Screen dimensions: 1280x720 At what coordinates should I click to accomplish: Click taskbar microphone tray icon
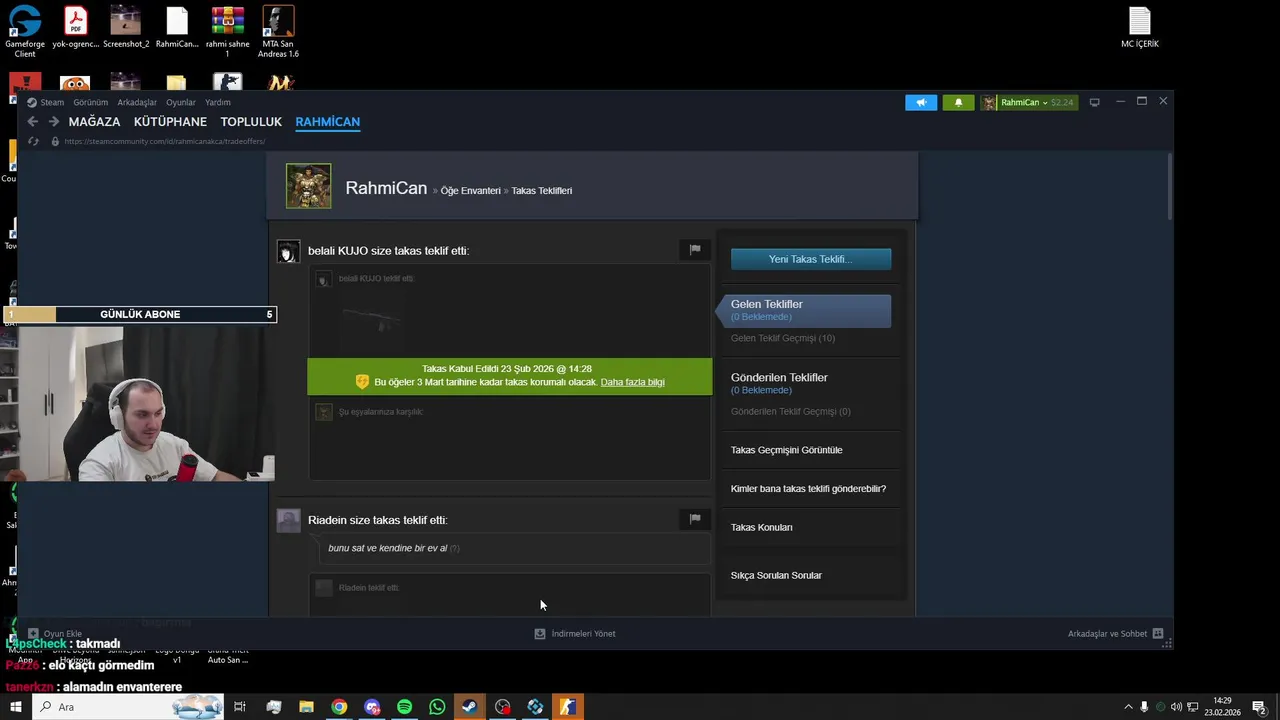[1144, 707]
